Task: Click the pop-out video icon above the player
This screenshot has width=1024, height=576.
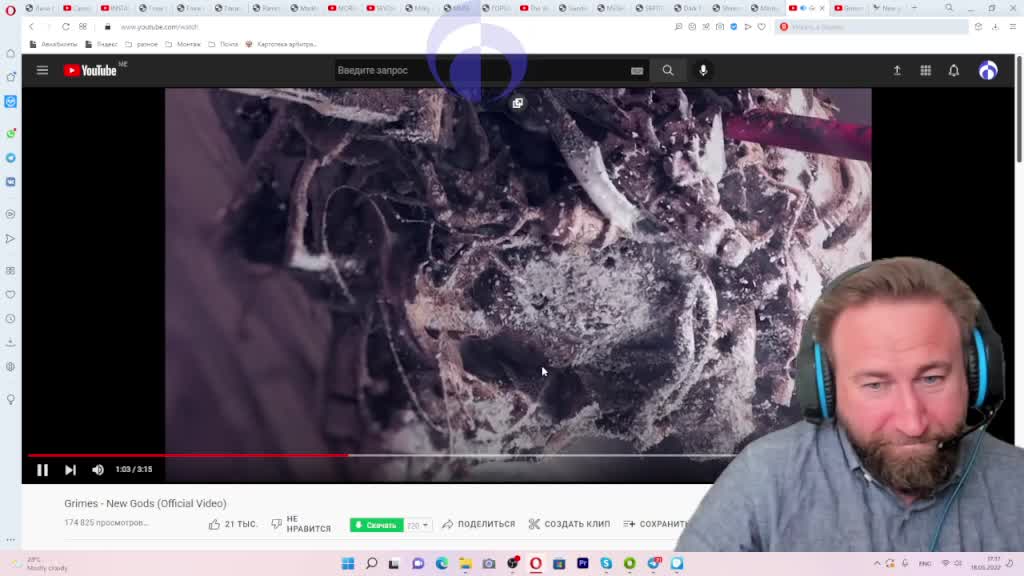Action: point(517,103)
